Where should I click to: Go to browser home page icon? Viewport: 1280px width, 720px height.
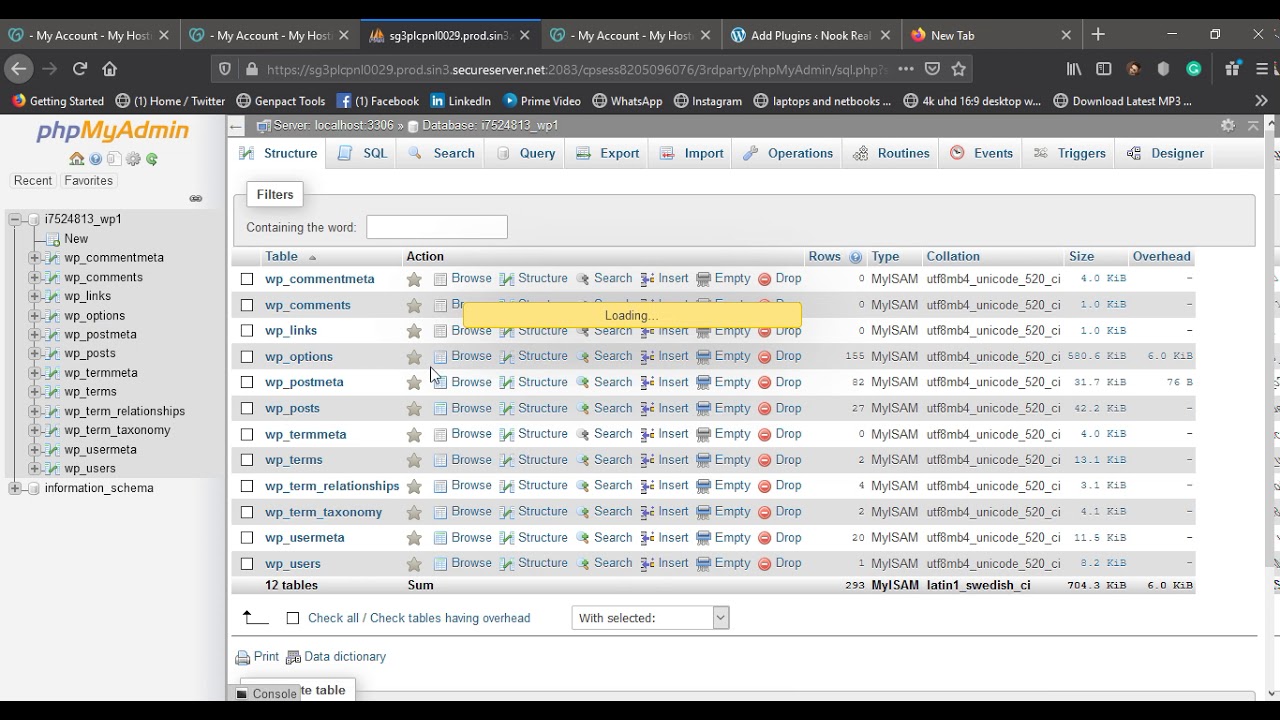pyautogui.click(x=110, y=69)
